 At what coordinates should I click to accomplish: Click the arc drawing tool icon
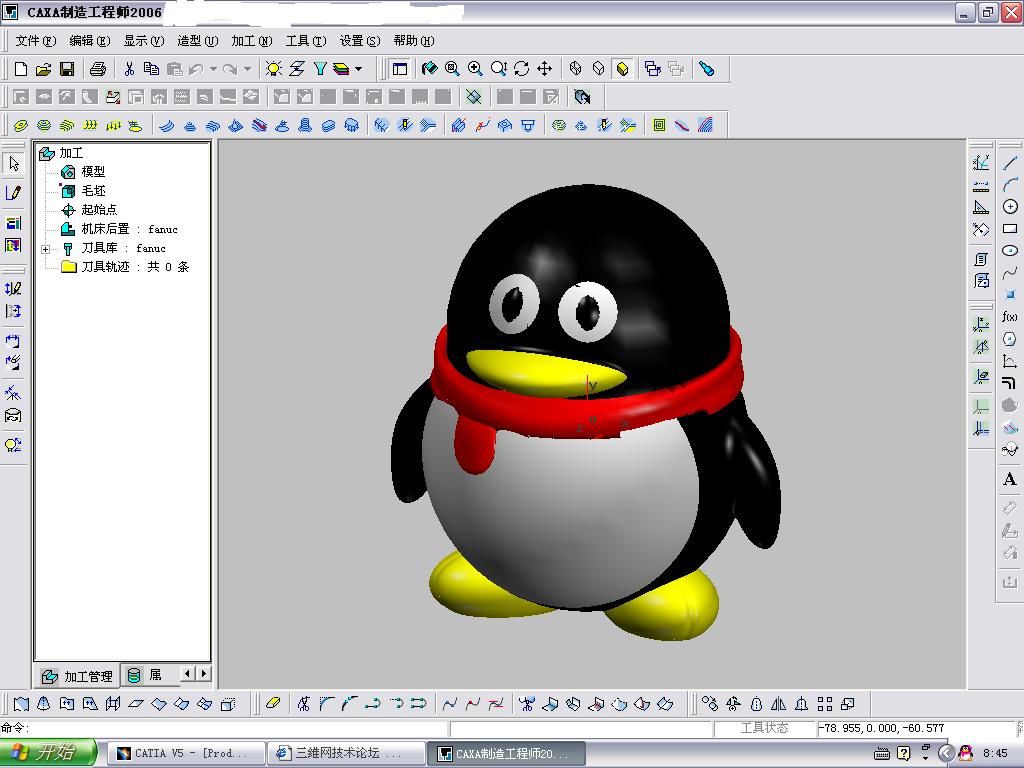(1010, 184)
